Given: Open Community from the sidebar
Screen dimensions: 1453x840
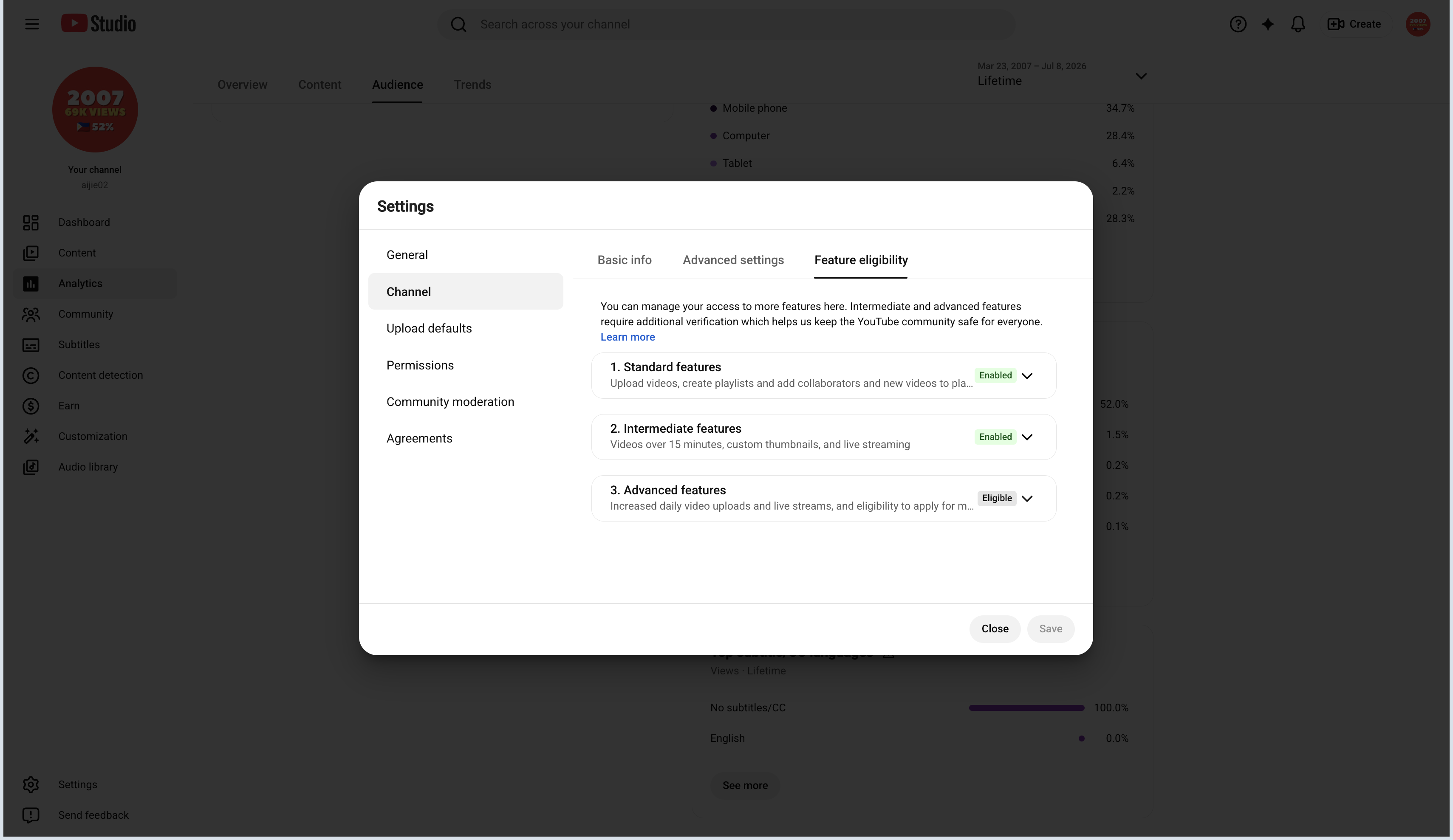Looking at the screenshot, I should coord(95,314).
